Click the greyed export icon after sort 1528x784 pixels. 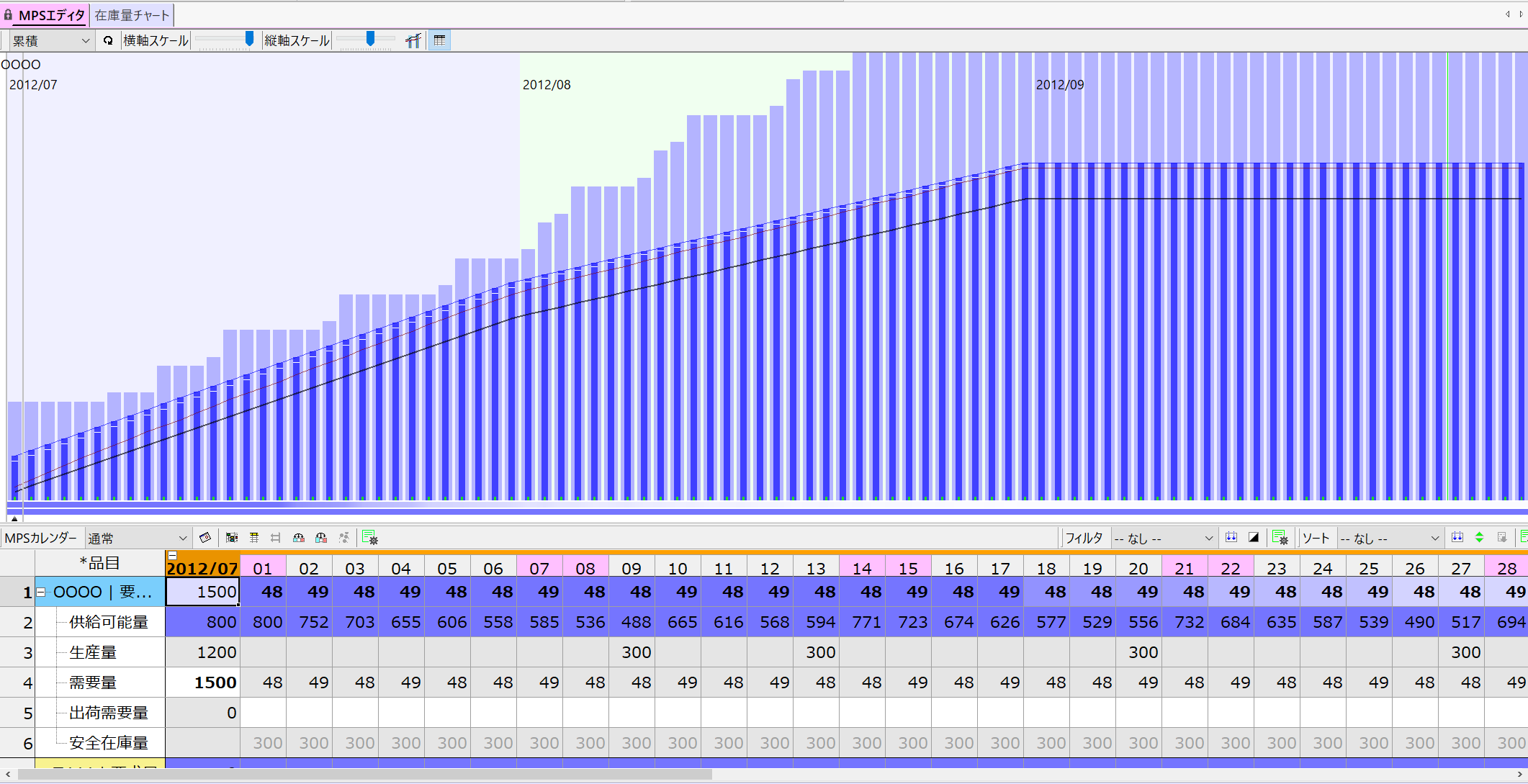pos(1502,538)
